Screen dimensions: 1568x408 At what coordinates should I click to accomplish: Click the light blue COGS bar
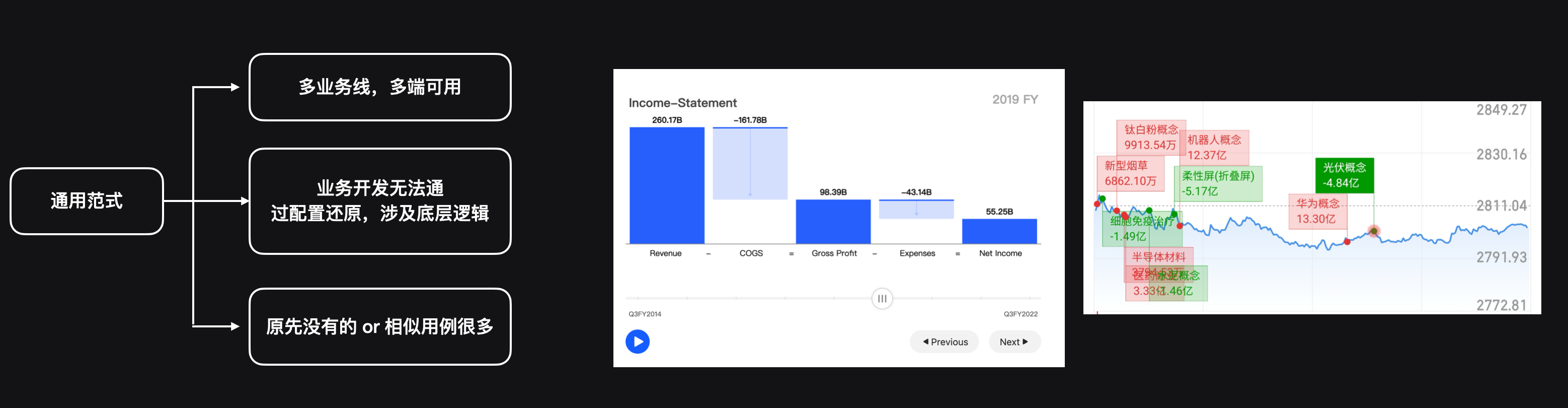tap(750, 163)
